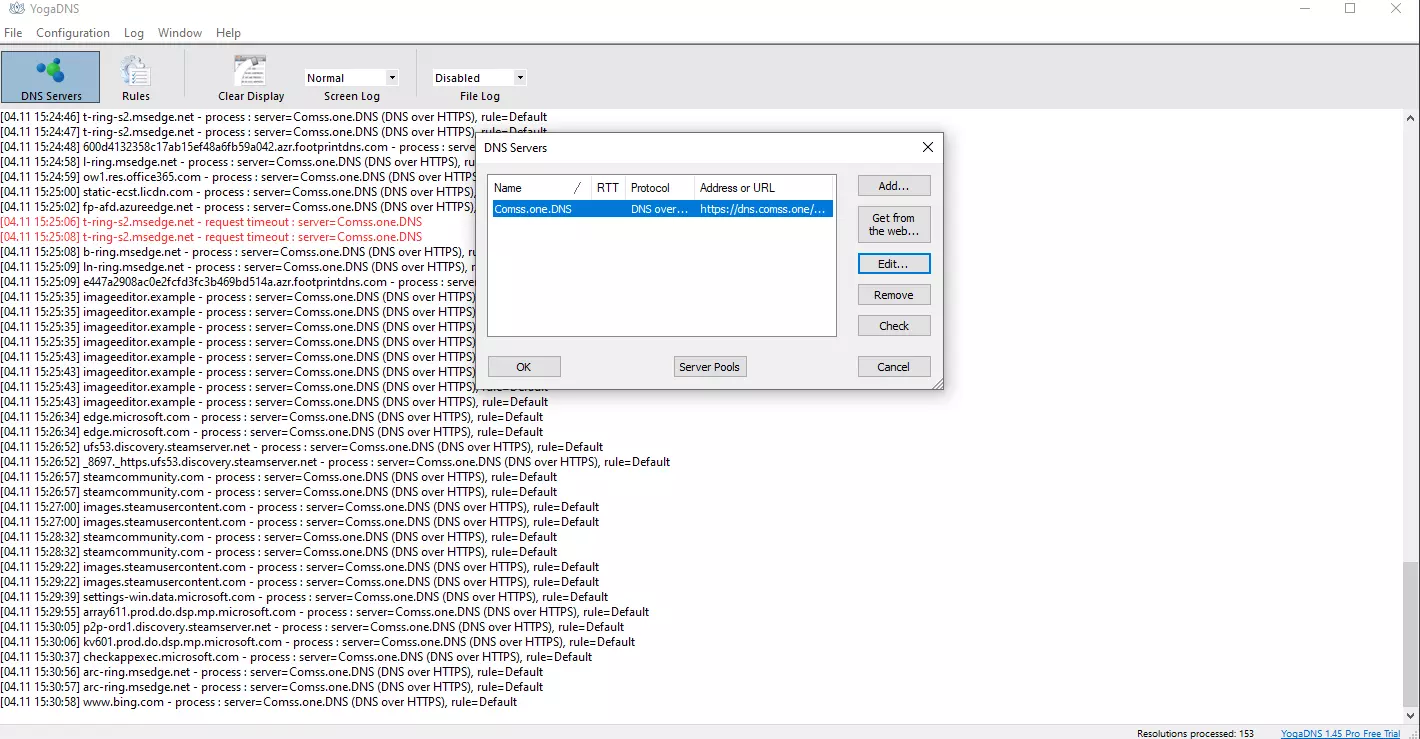
Task: Close the DNS Servers dialog with X
Action: click(928, 147)
